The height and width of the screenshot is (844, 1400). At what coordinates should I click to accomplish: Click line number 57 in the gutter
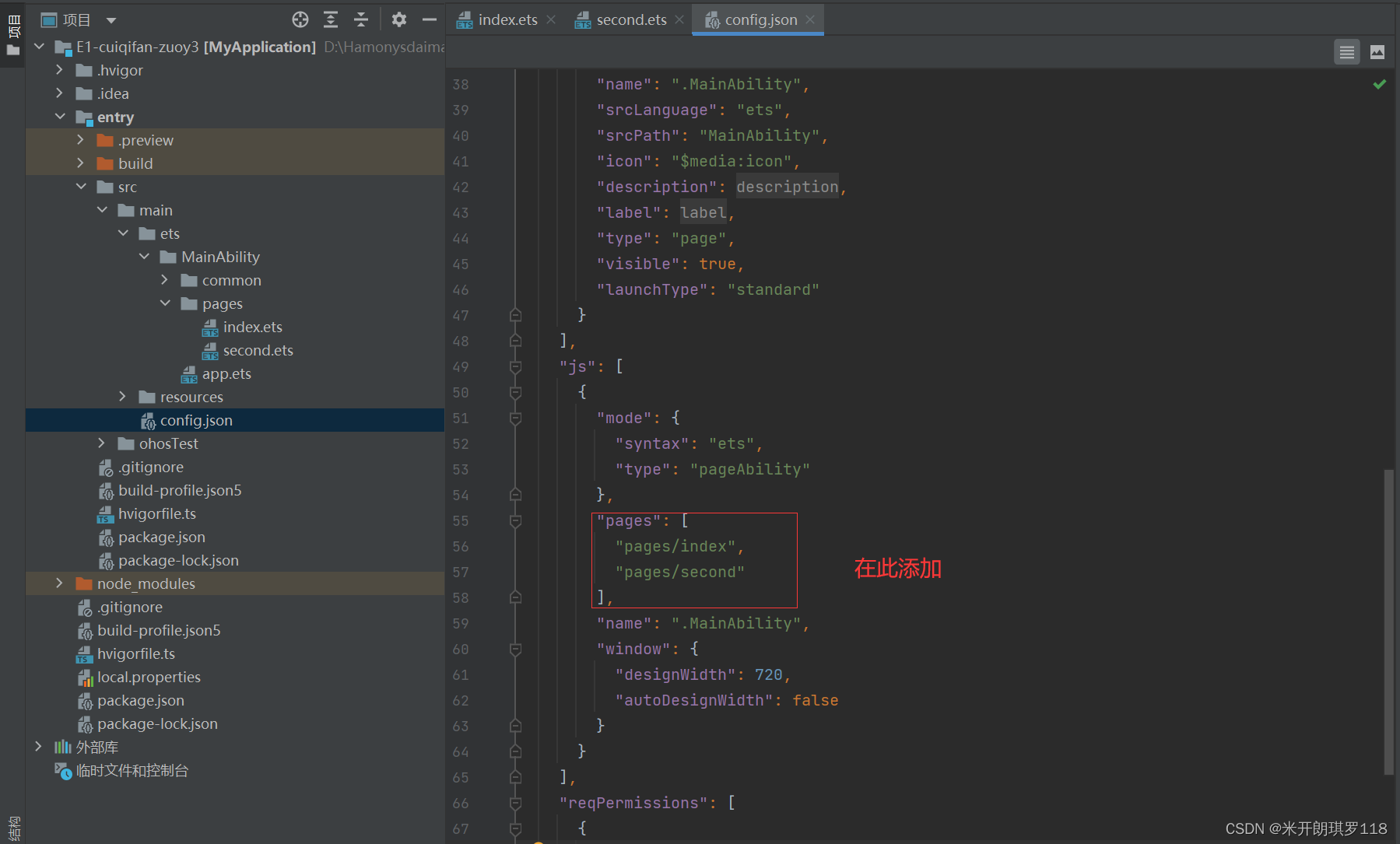point(461,573)
